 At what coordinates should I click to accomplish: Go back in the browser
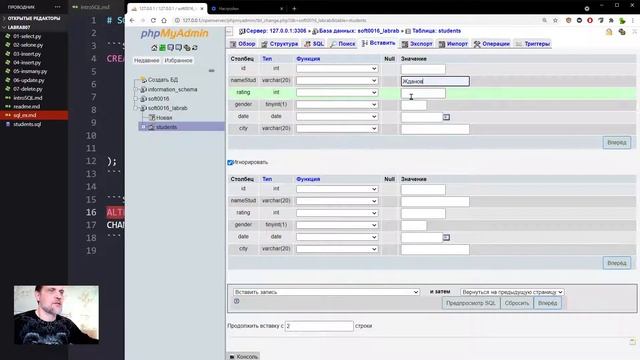click(x=132, y=20)
